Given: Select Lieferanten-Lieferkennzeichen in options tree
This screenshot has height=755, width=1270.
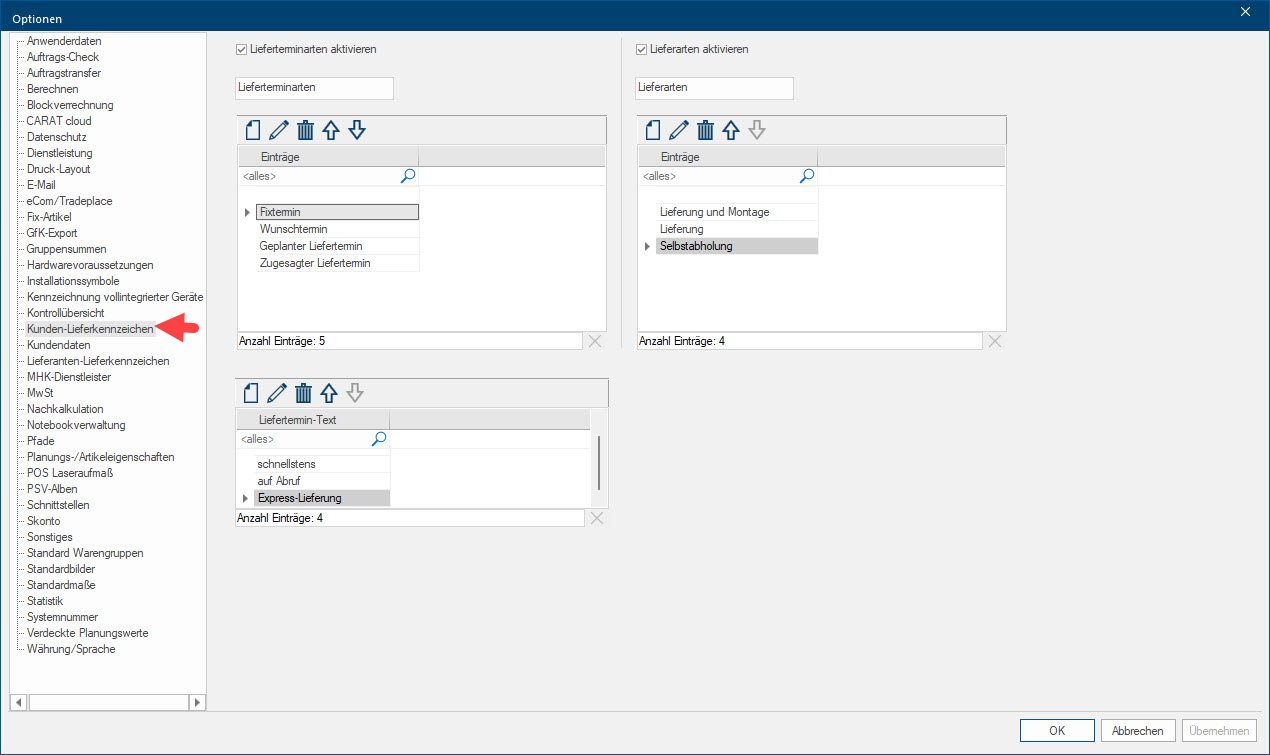Looking at the screenshot, I should coord(98,361).
